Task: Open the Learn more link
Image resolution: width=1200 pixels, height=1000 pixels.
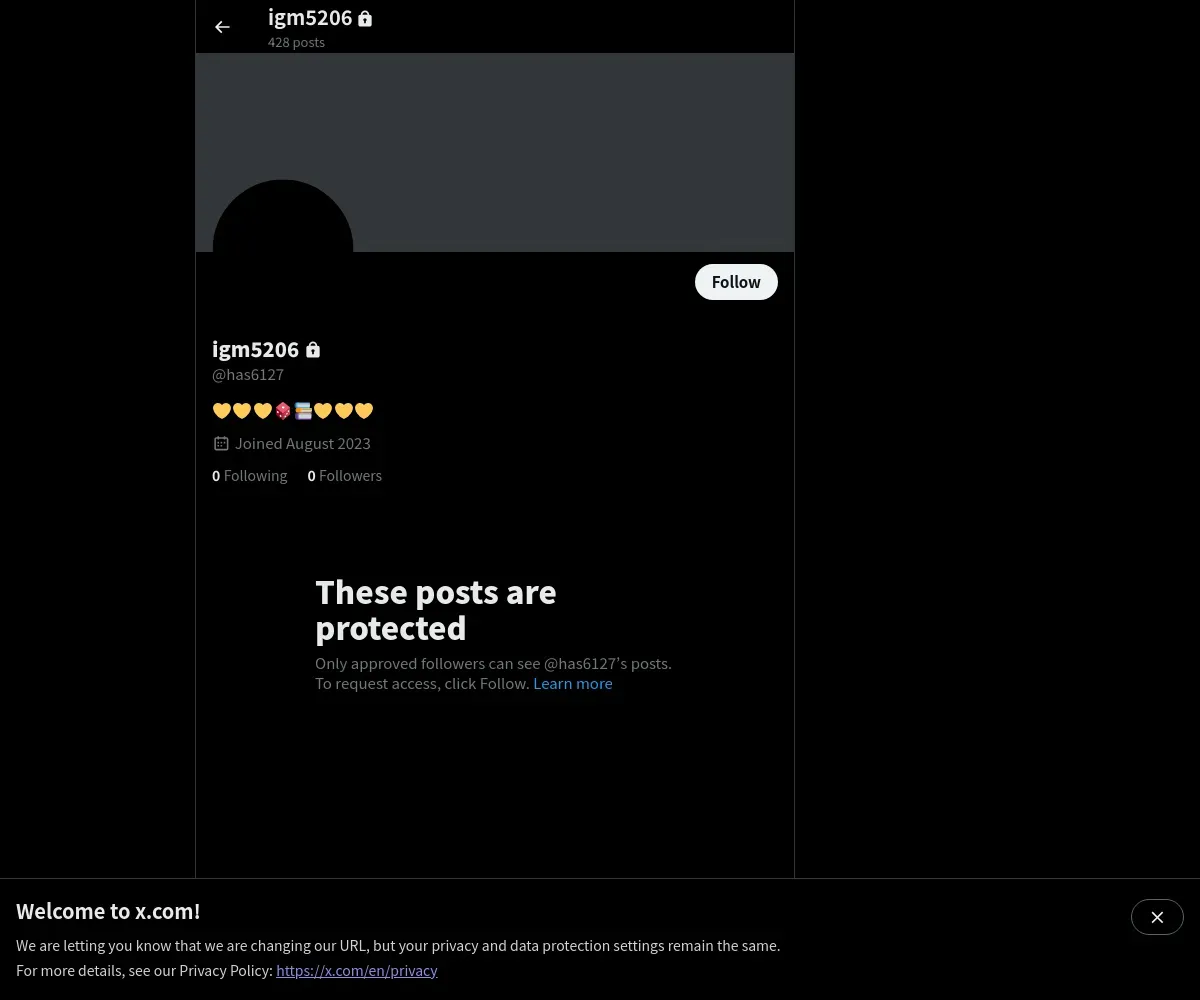Action: tap(573, 683)
